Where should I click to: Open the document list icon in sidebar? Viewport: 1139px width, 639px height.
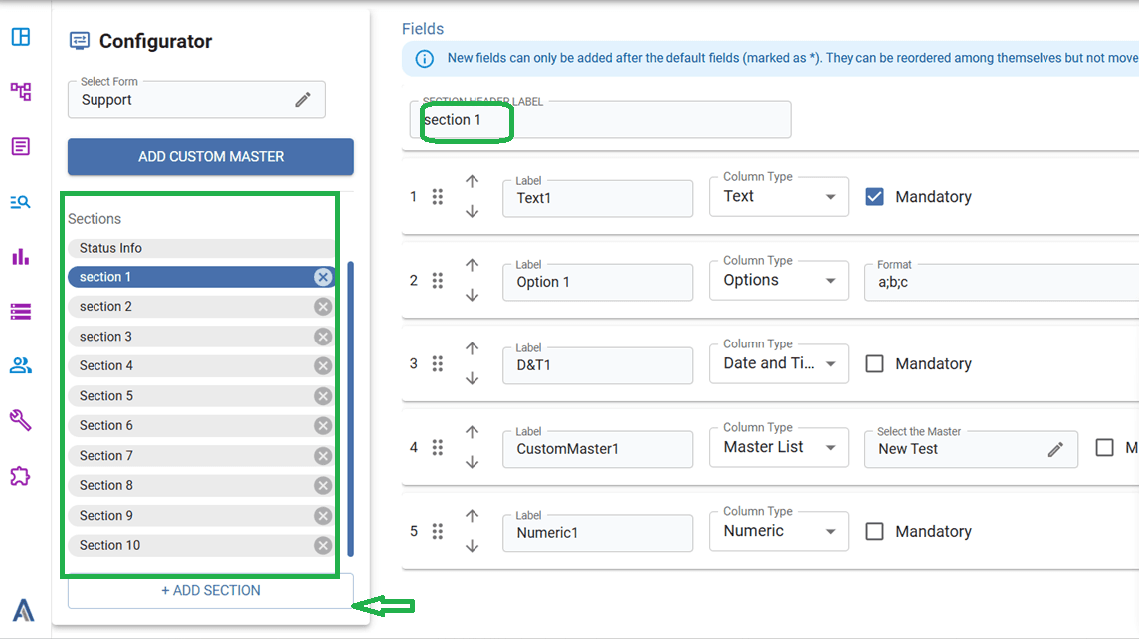[x=21, y=147]
